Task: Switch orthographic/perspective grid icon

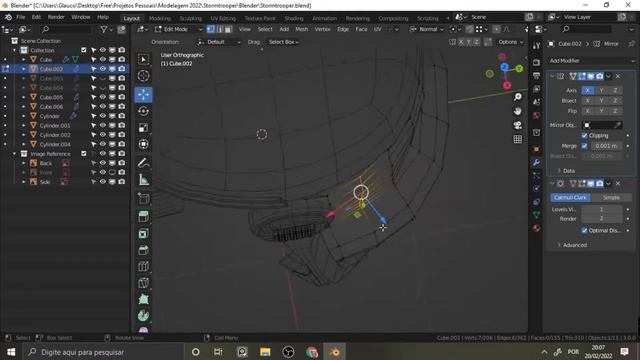Action: (518, 139)
